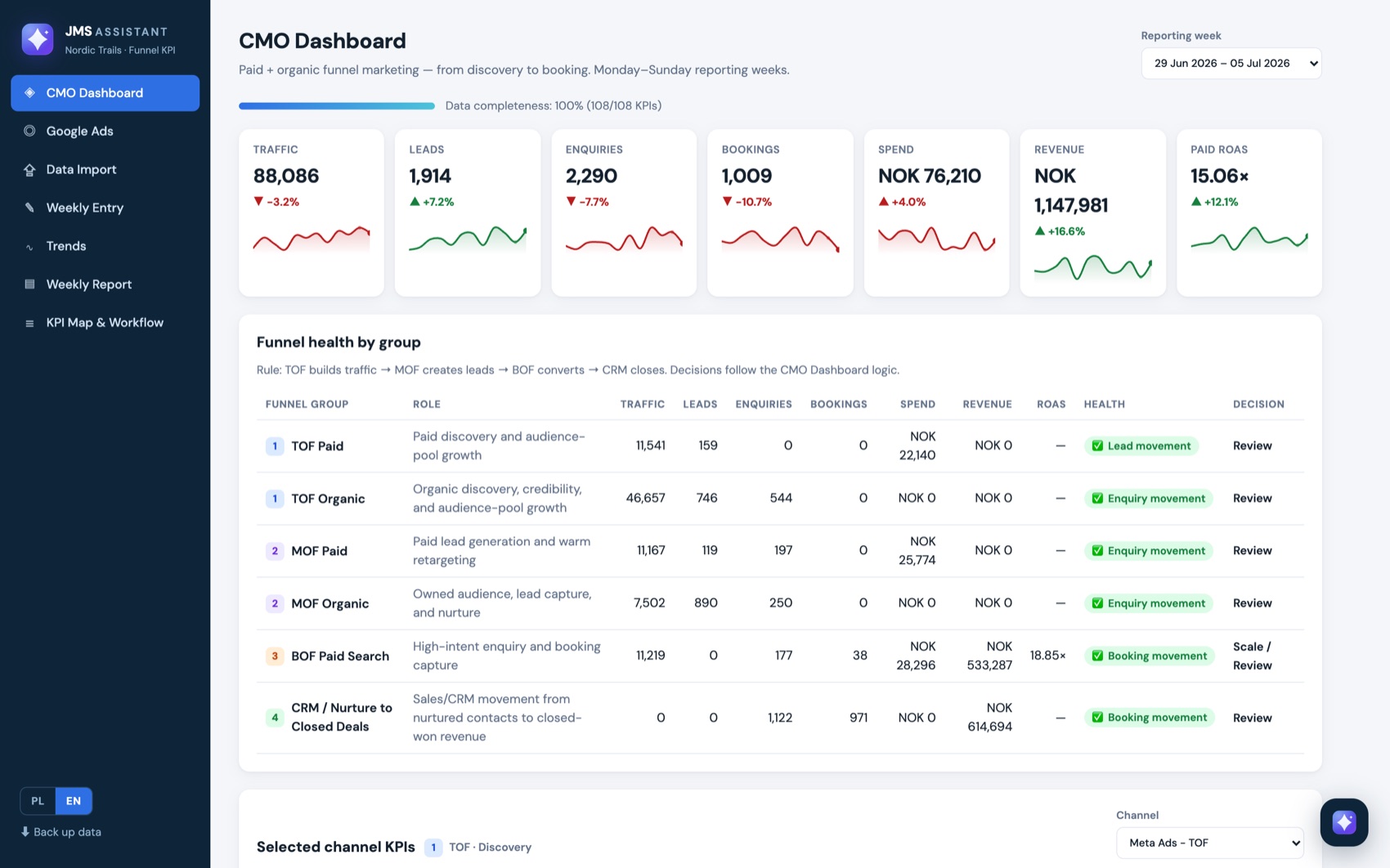Click the Data Import upload icon
The height and width of the screenshot is (868, 1390).
(29, 169)
